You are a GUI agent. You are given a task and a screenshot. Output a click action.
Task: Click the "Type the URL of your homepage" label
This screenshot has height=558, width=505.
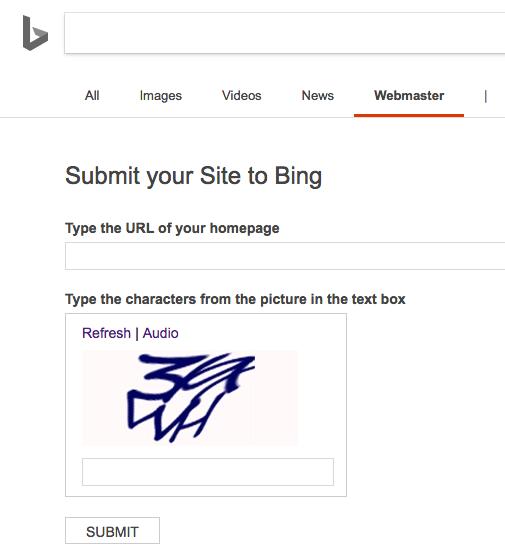tap(172, 228)
